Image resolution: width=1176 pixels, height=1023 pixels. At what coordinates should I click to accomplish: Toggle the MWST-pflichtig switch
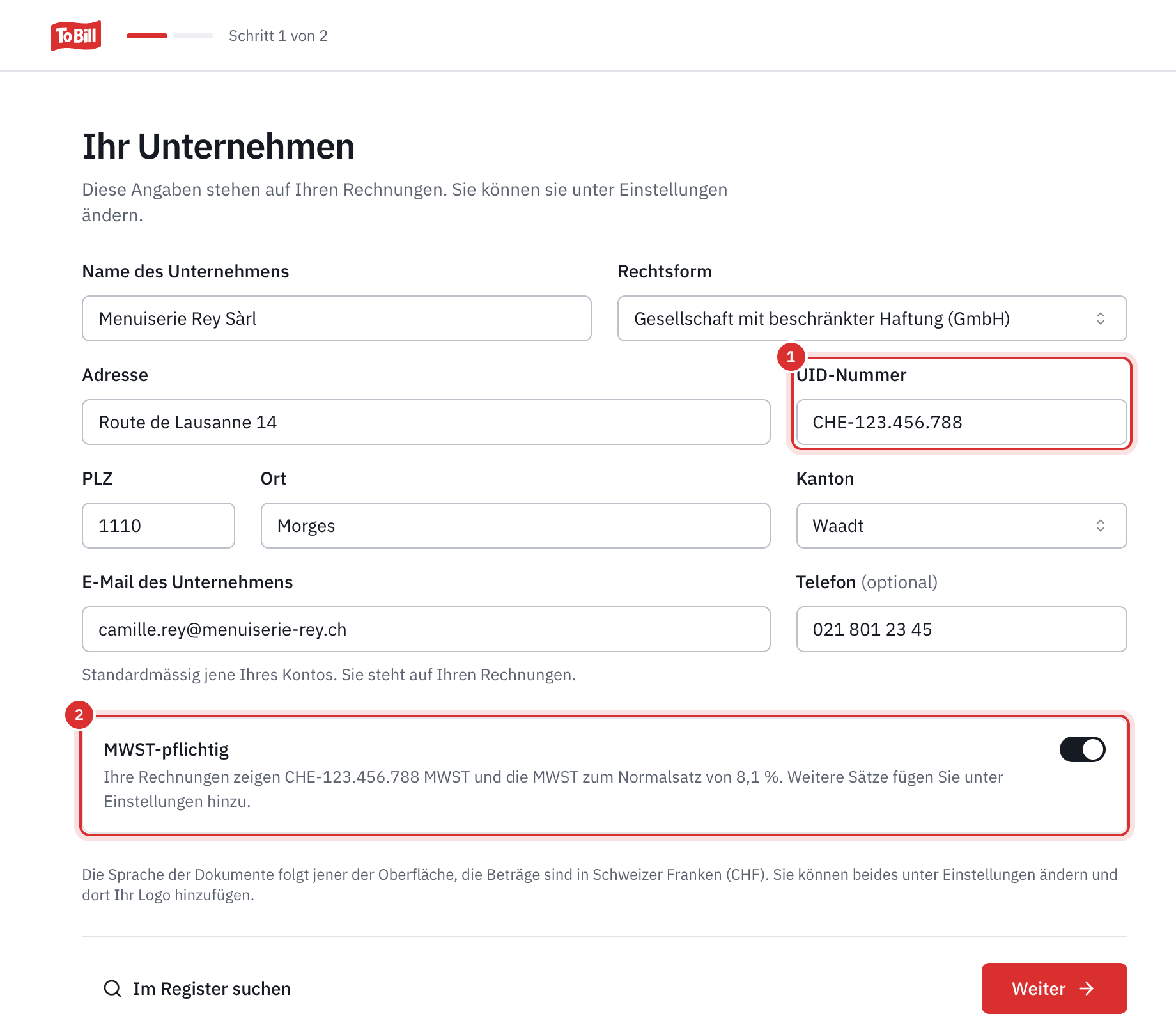coord(1083,749)
